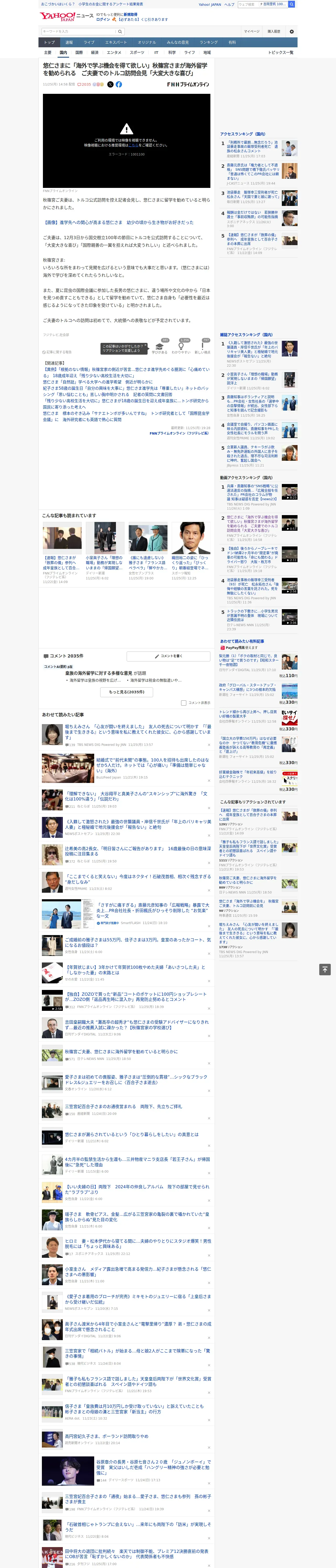Open the エンタメ category

[114, 52]
